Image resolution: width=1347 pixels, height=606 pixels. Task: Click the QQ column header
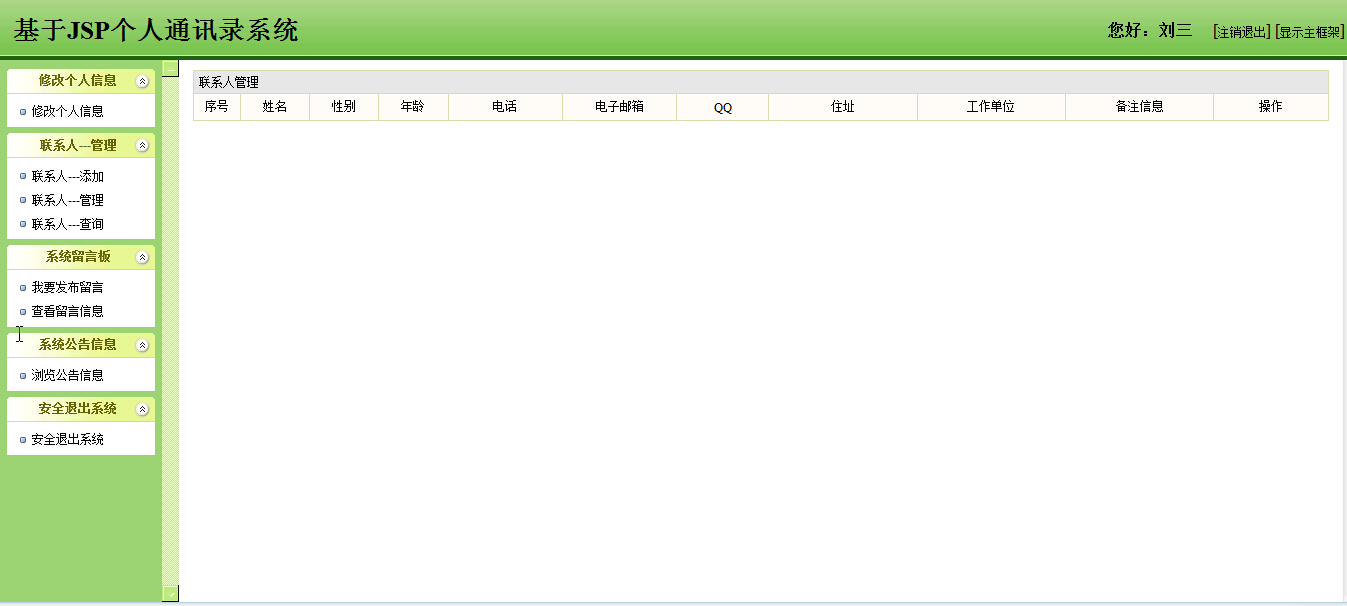point(722,107)
